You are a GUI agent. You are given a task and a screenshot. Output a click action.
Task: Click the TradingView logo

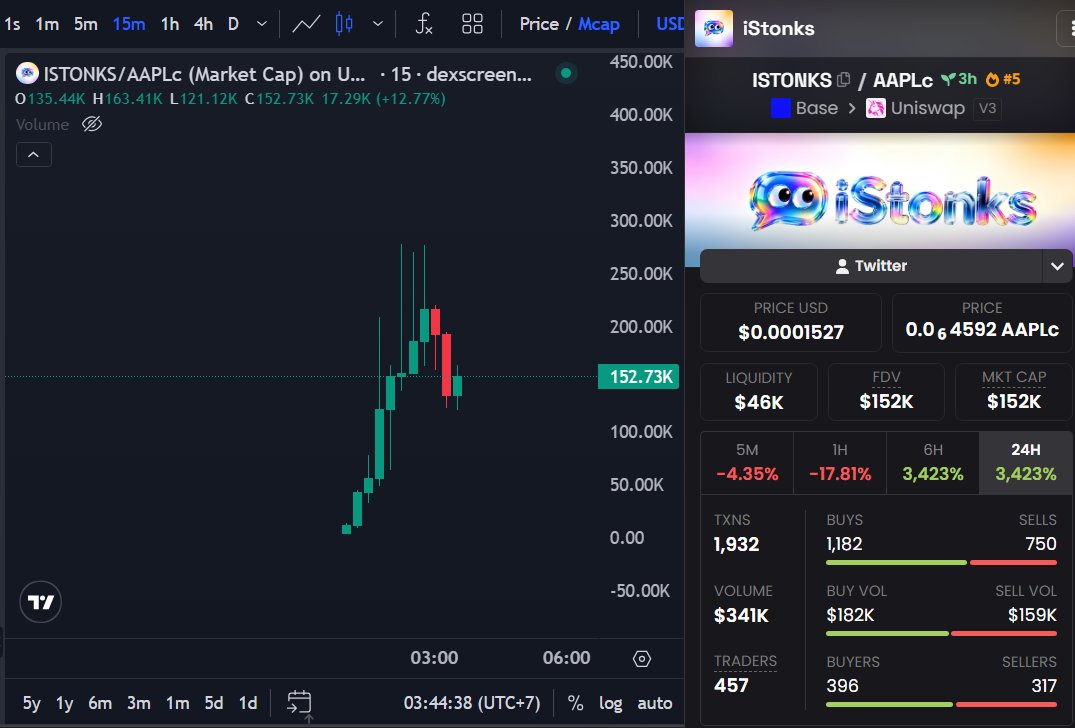(x=40, y=602)
